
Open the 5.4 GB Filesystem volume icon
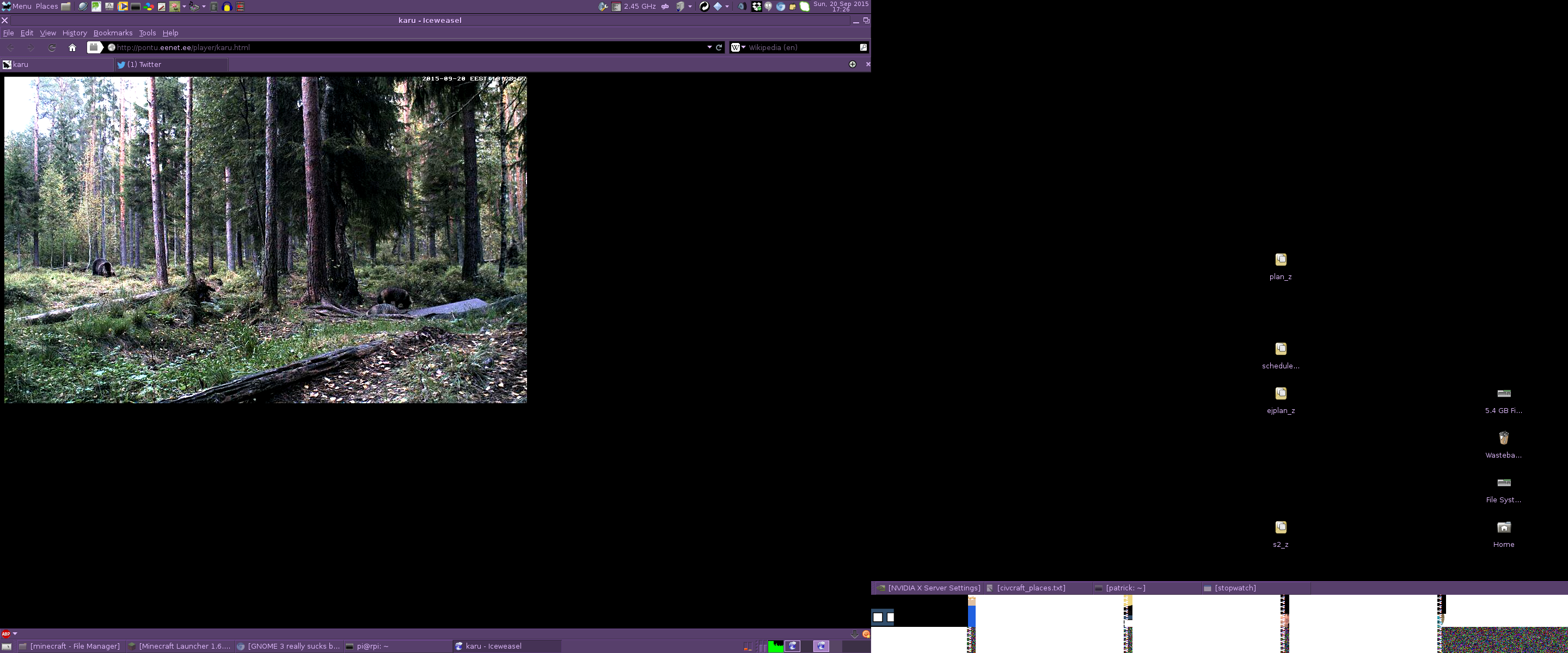(1503, 400)
